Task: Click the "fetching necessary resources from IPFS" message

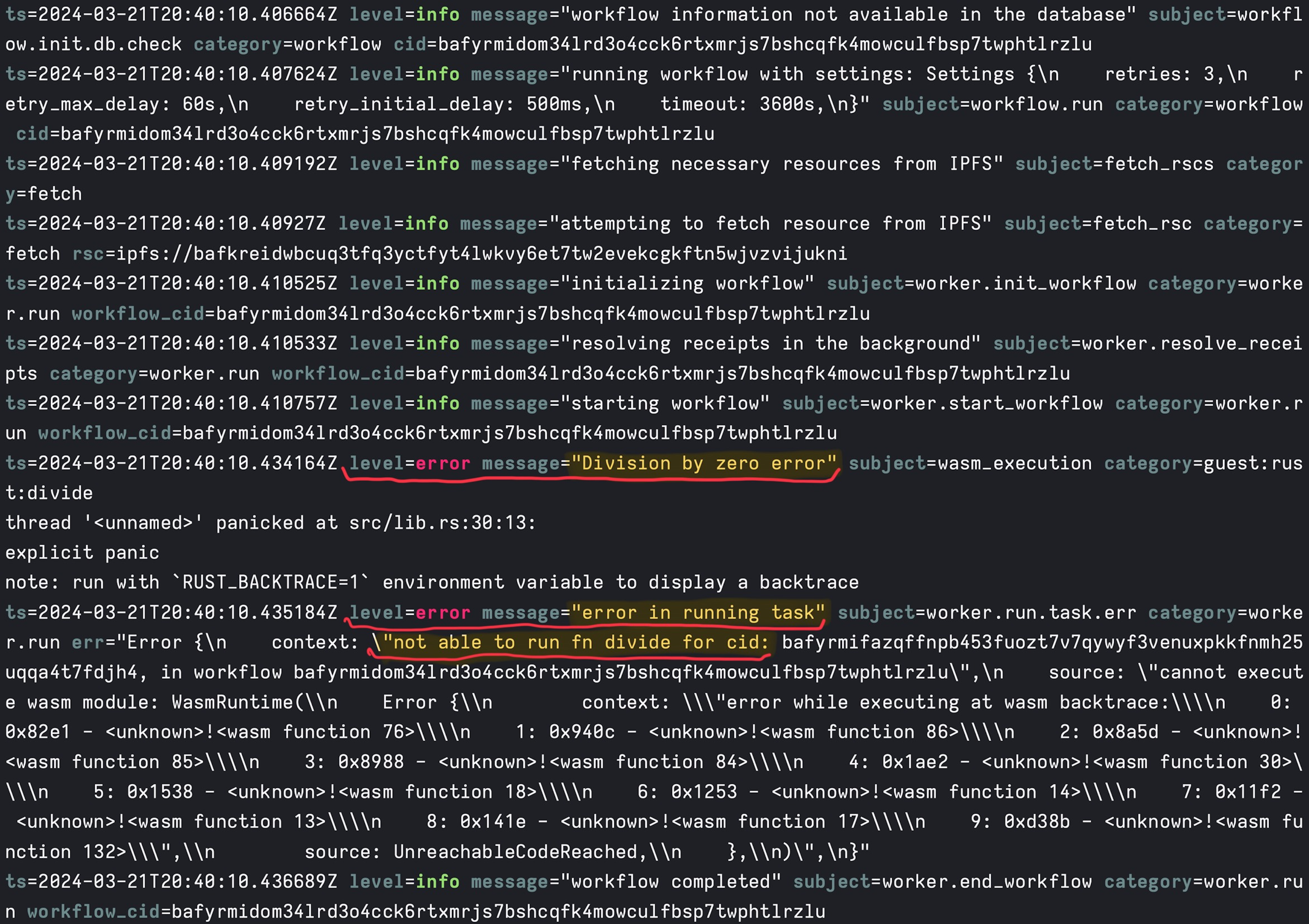Action: tap(781, 164)
